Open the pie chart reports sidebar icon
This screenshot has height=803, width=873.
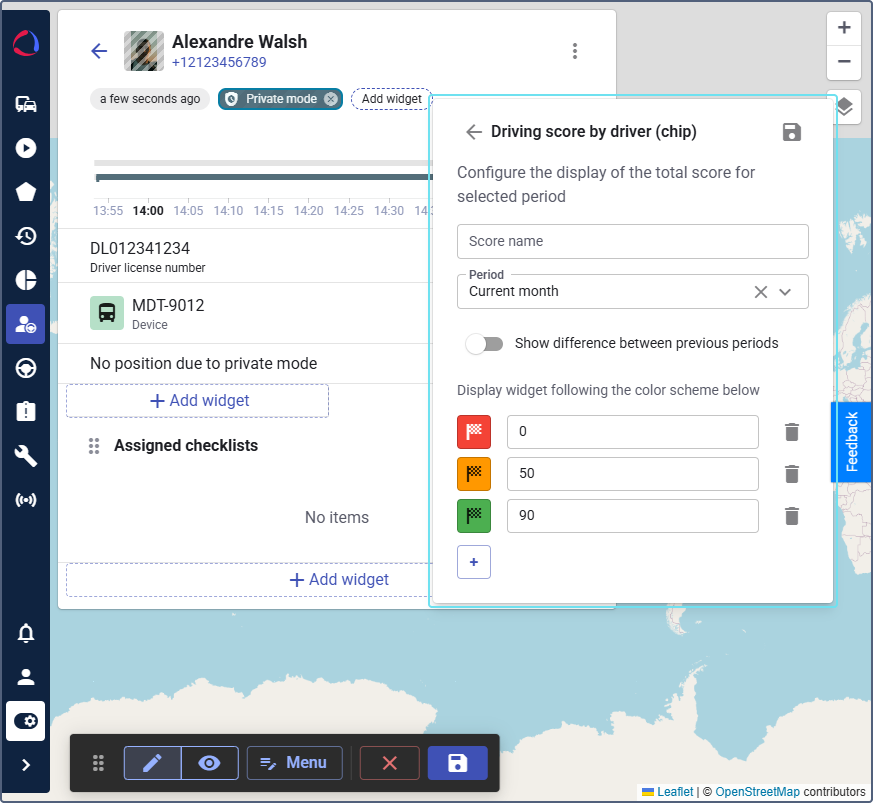click(x=26, y=280)
